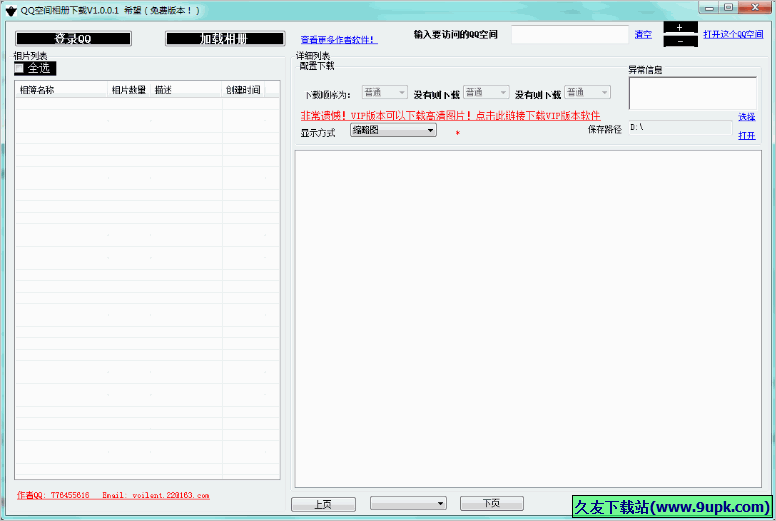Click the 打开 folder link
Image resolution: width=776 pixels, height=521 pixels.
[x=747, y=135]
